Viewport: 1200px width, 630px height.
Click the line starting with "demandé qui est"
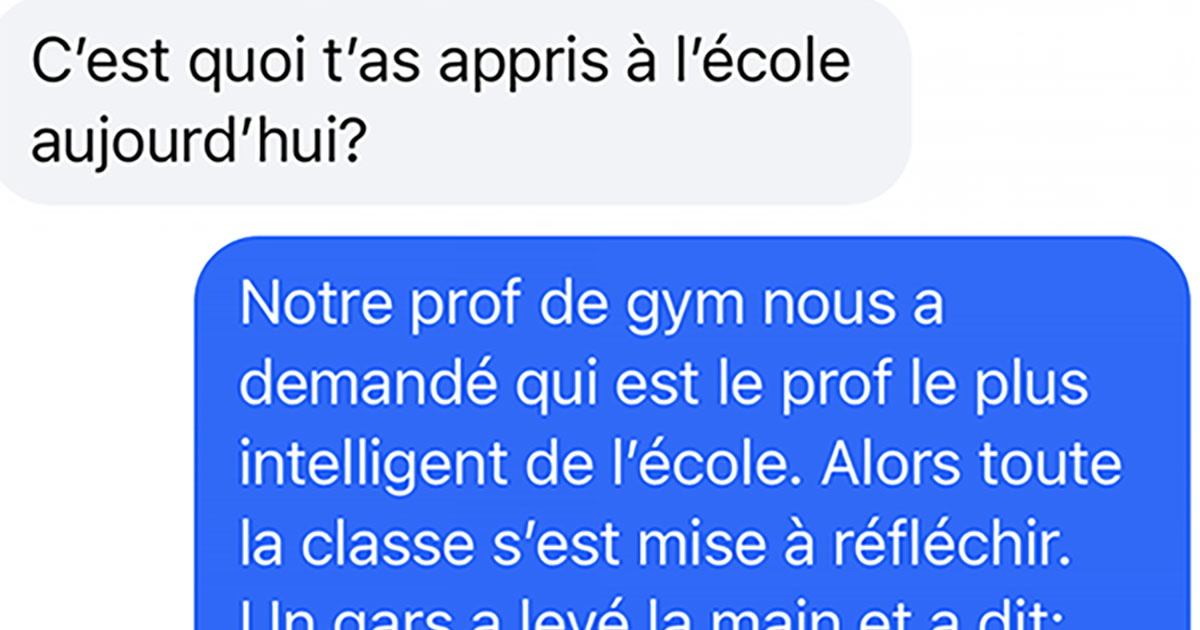coord(663,388)
